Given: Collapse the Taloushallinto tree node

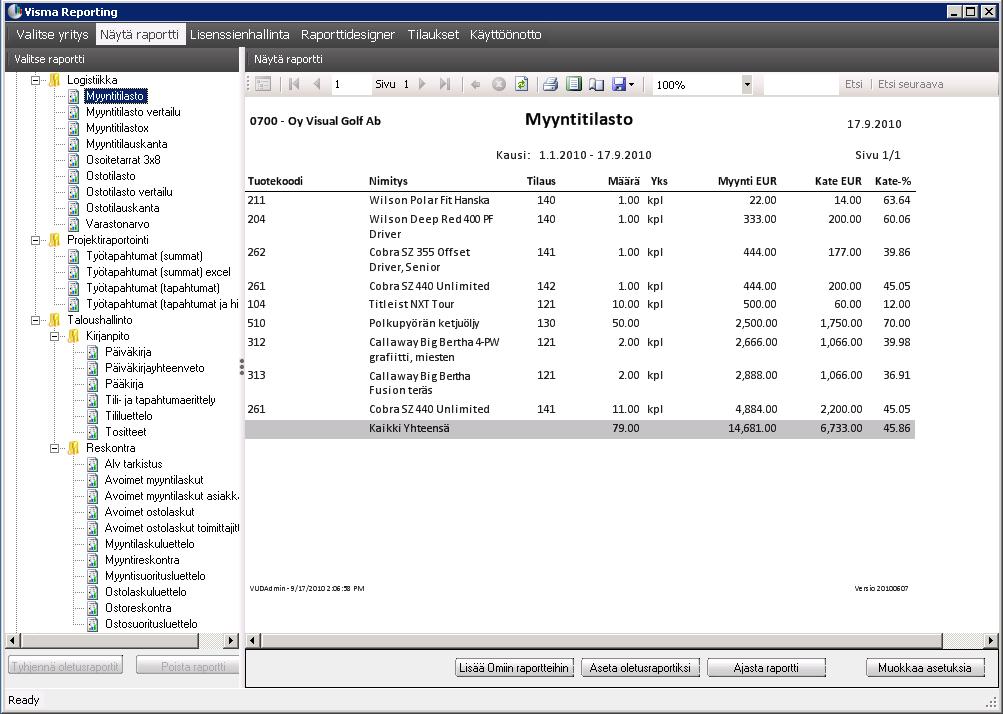Looking at the screenshot, I should click(36, 320).
